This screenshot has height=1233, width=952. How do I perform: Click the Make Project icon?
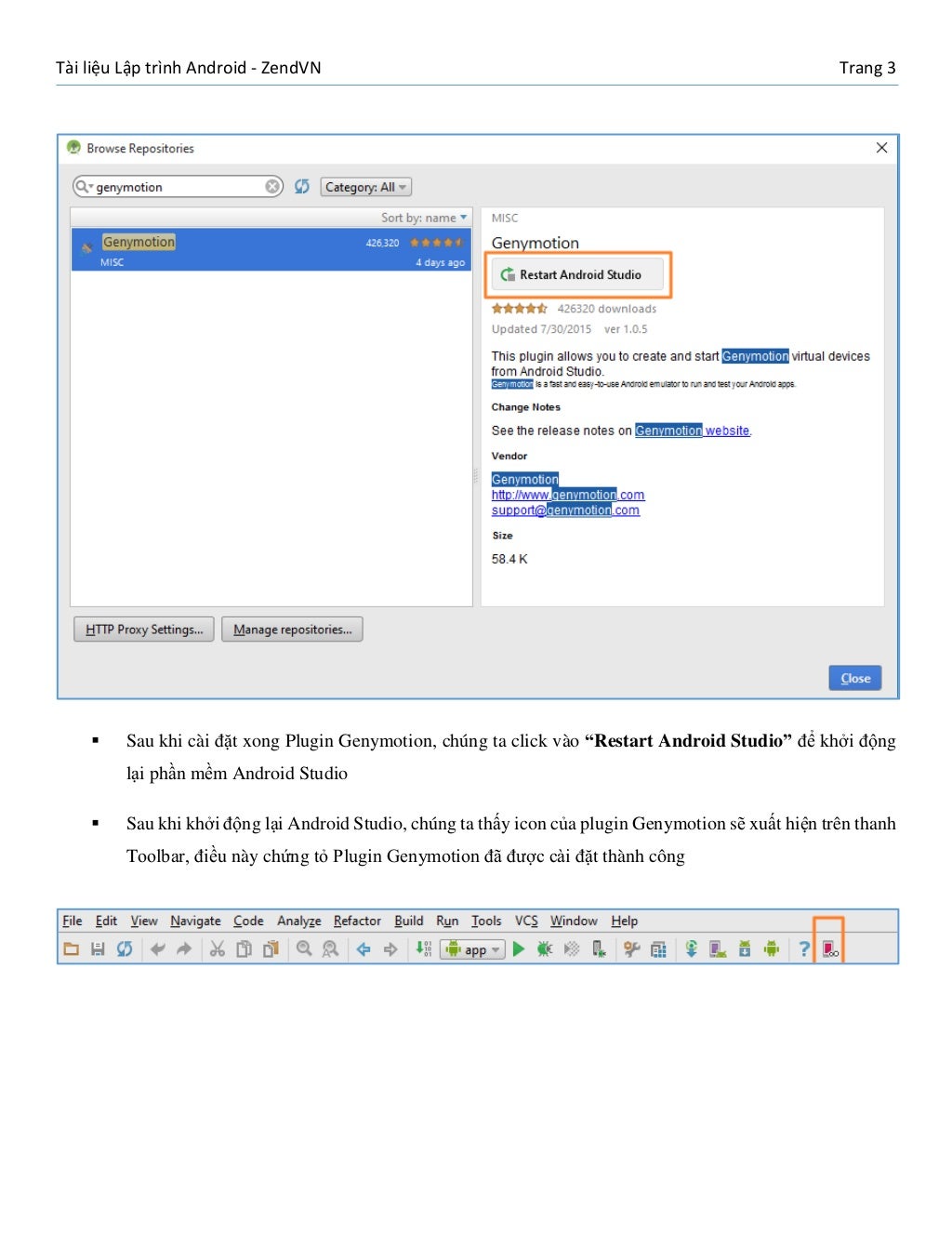click(424, 949)
